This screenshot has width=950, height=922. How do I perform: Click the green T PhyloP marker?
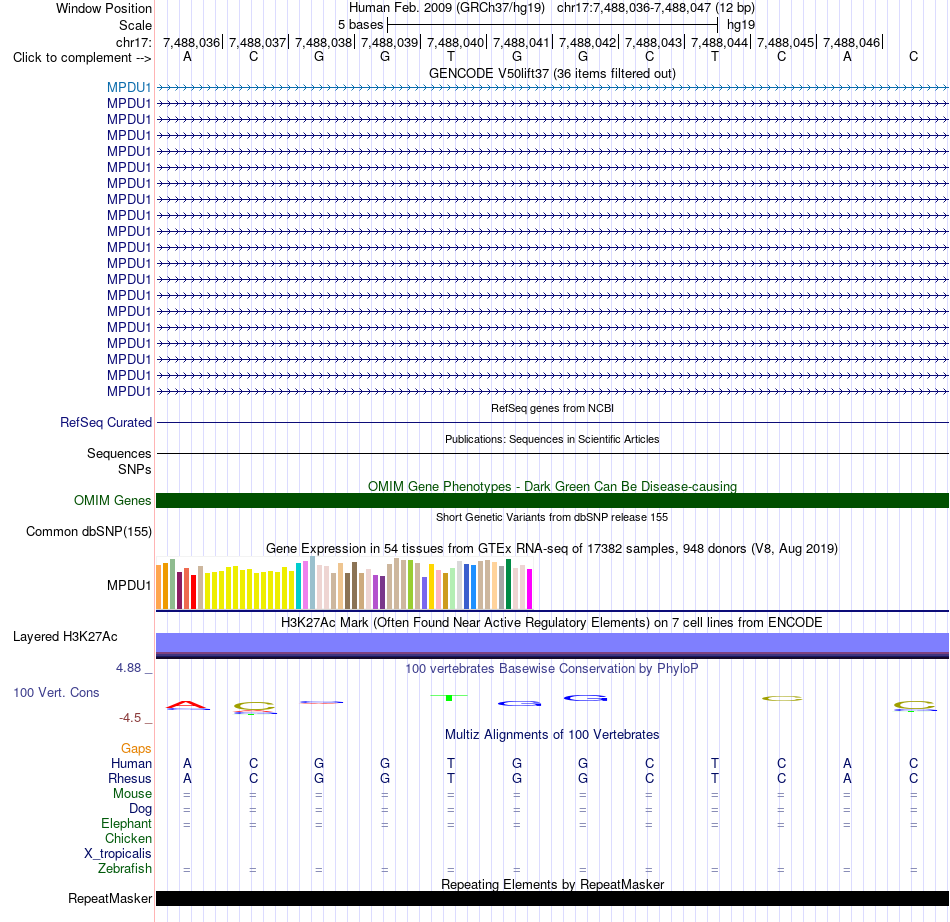[449, 698]
